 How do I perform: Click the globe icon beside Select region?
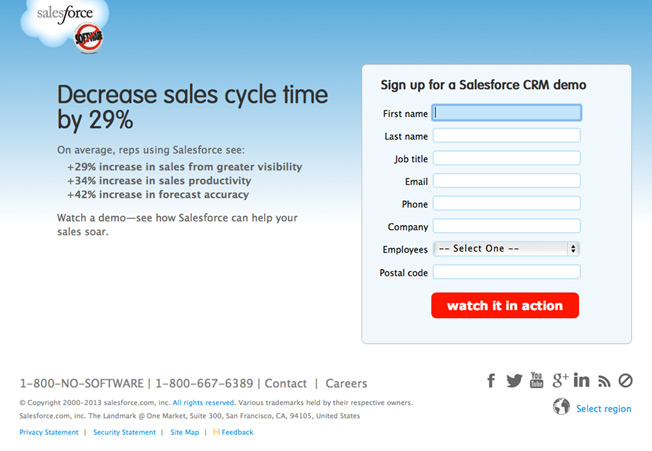[561, 407]
